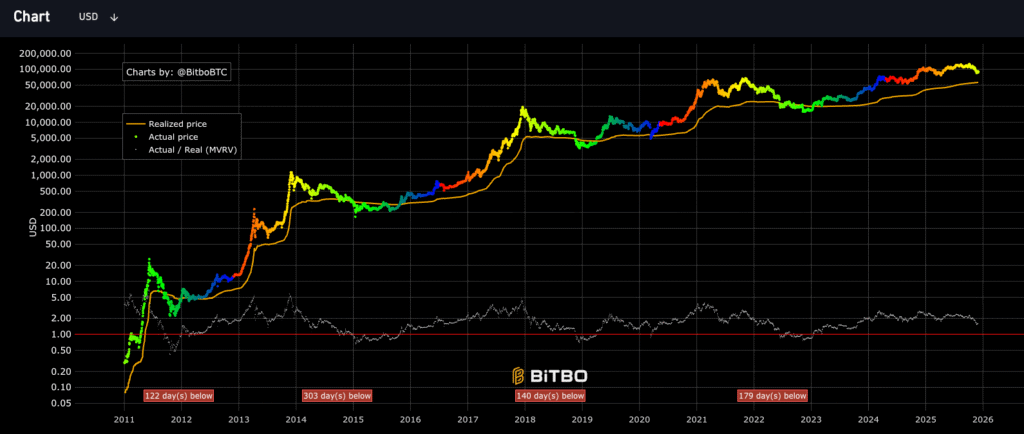Select the 303 day(s) below label
This screenshot has width=1024, height=434.
337,396
